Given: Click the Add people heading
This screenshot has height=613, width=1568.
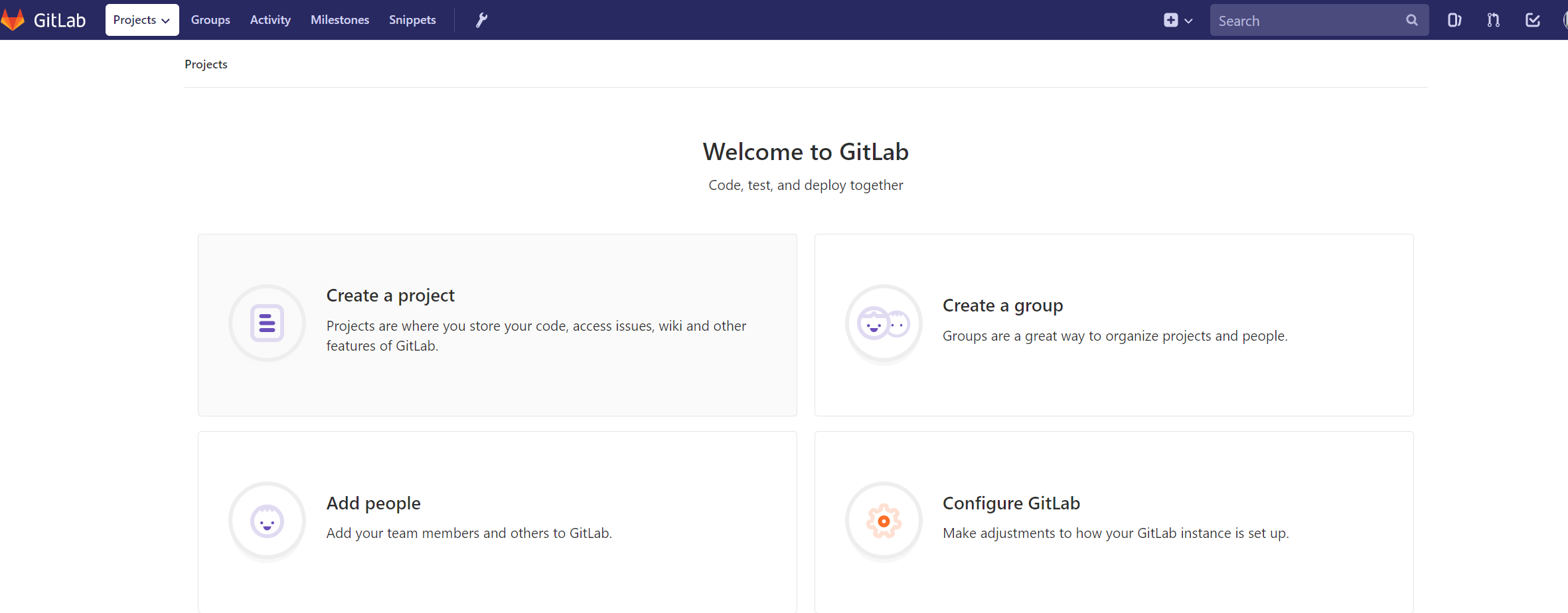Looking at the screenshot, I should point(373,503).
